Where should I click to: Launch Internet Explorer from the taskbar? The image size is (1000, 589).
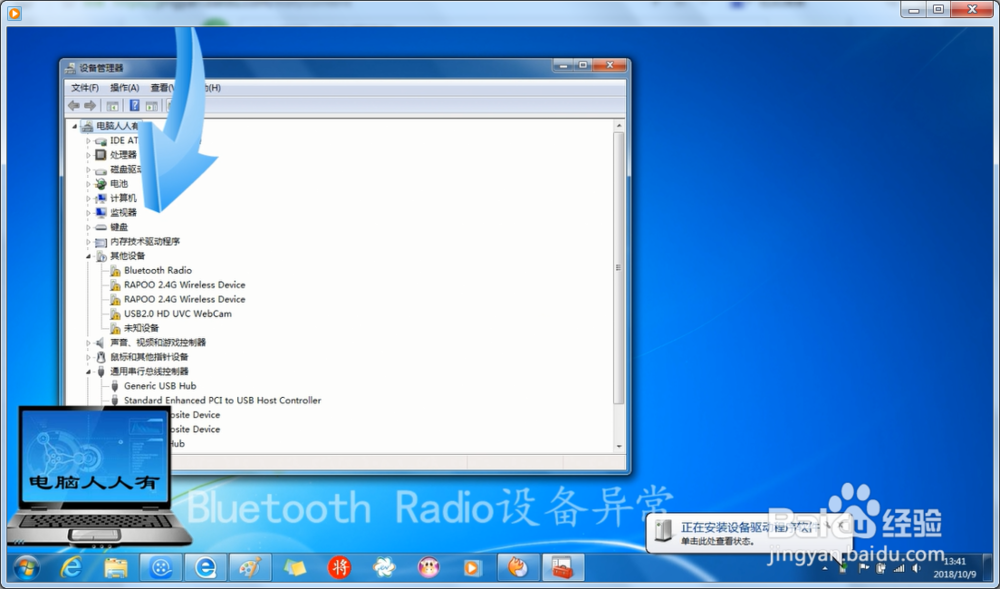pyautogui.click(x=71, y=567)
